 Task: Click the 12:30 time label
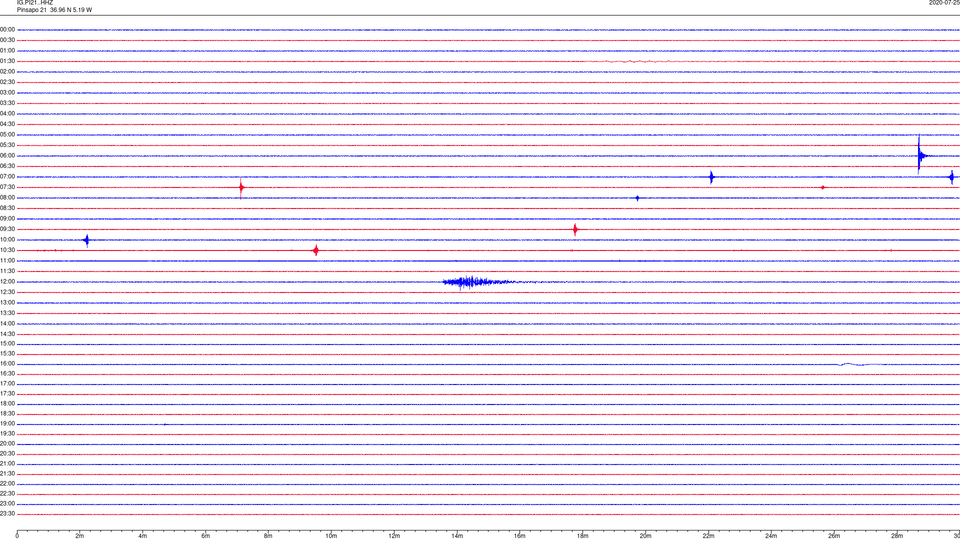point(7,292)
